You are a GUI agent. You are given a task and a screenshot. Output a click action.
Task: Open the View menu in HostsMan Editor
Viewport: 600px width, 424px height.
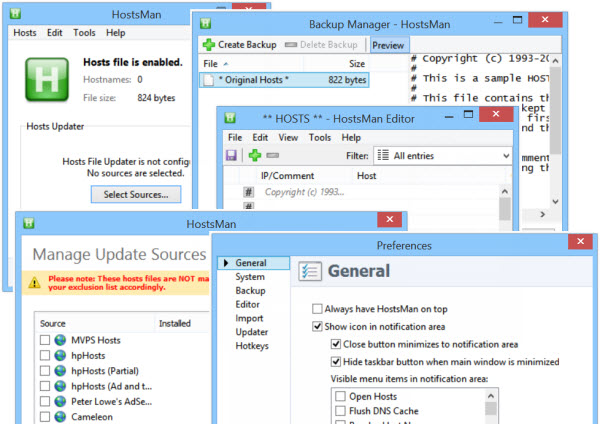288,137
